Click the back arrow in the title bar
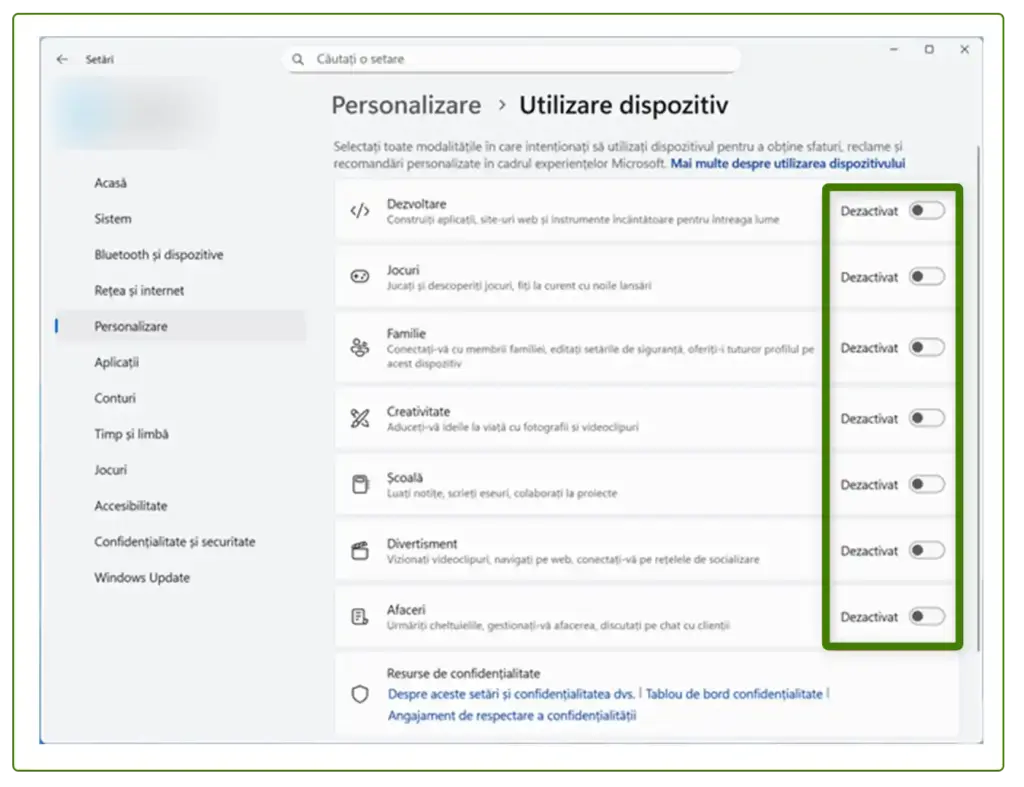The height and width of the screenshot is (787, 1024). (x=62, y=59)
